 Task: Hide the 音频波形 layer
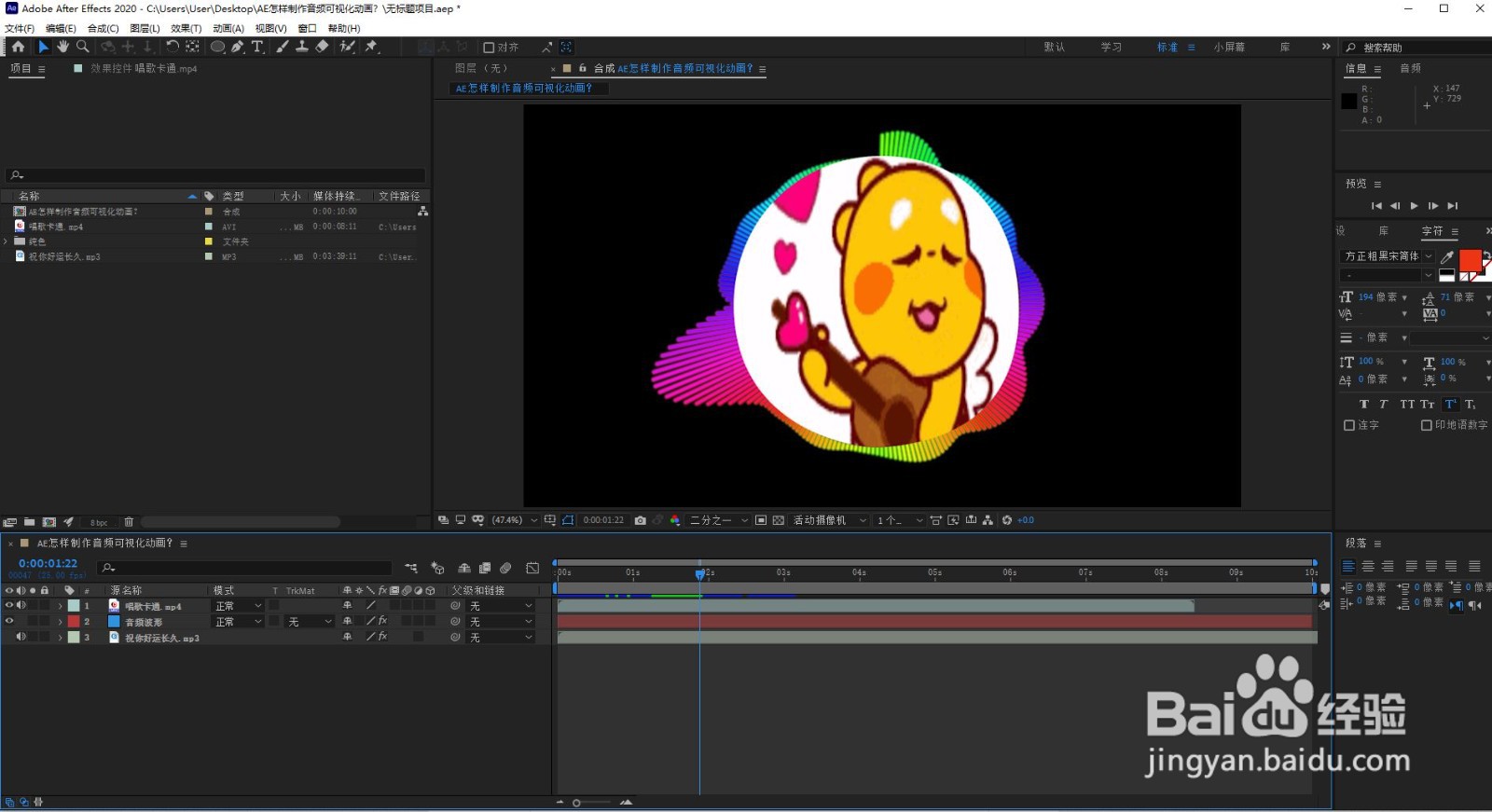point(9,621)
